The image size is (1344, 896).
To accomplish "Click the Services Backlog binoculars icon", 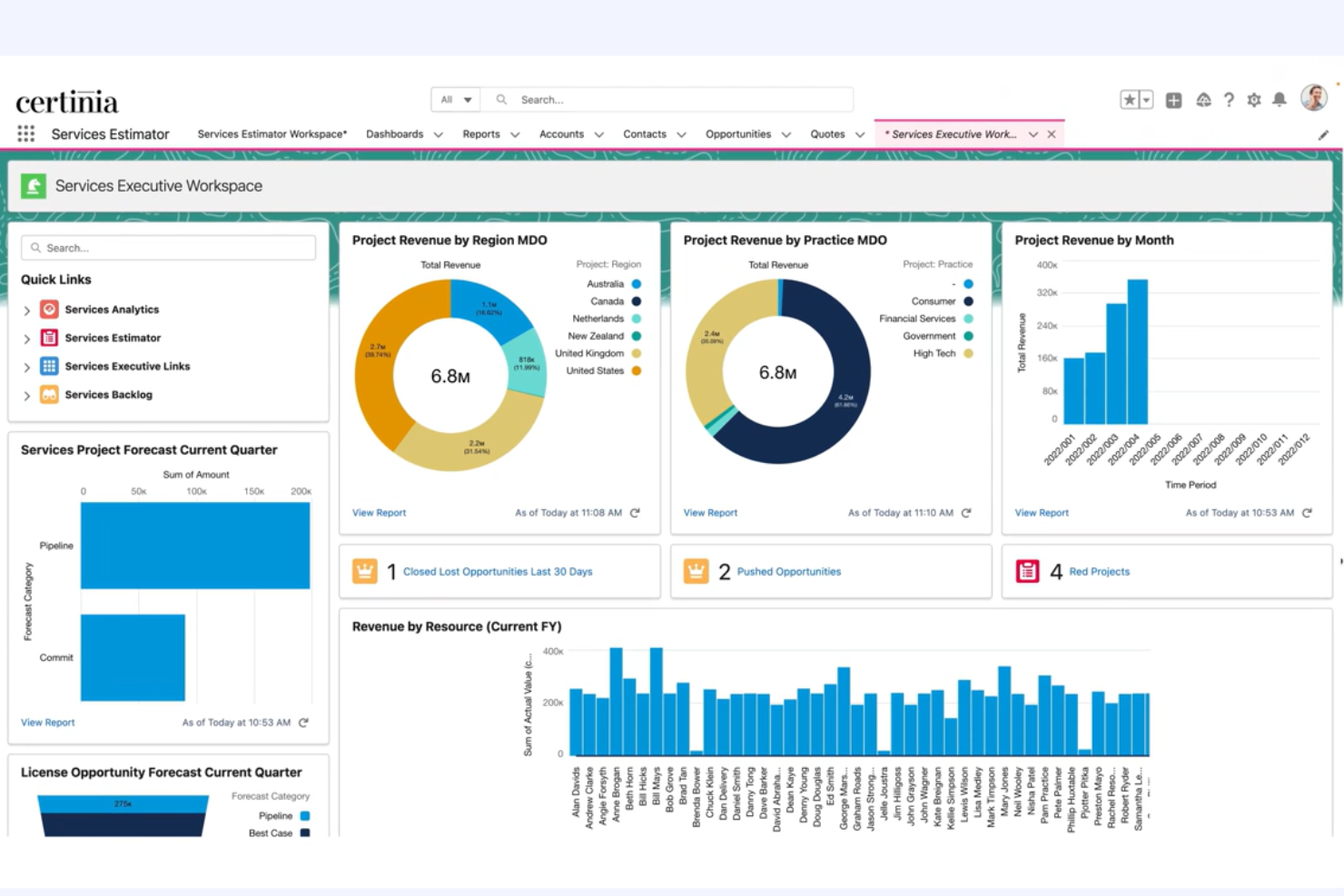I will 48,394.
